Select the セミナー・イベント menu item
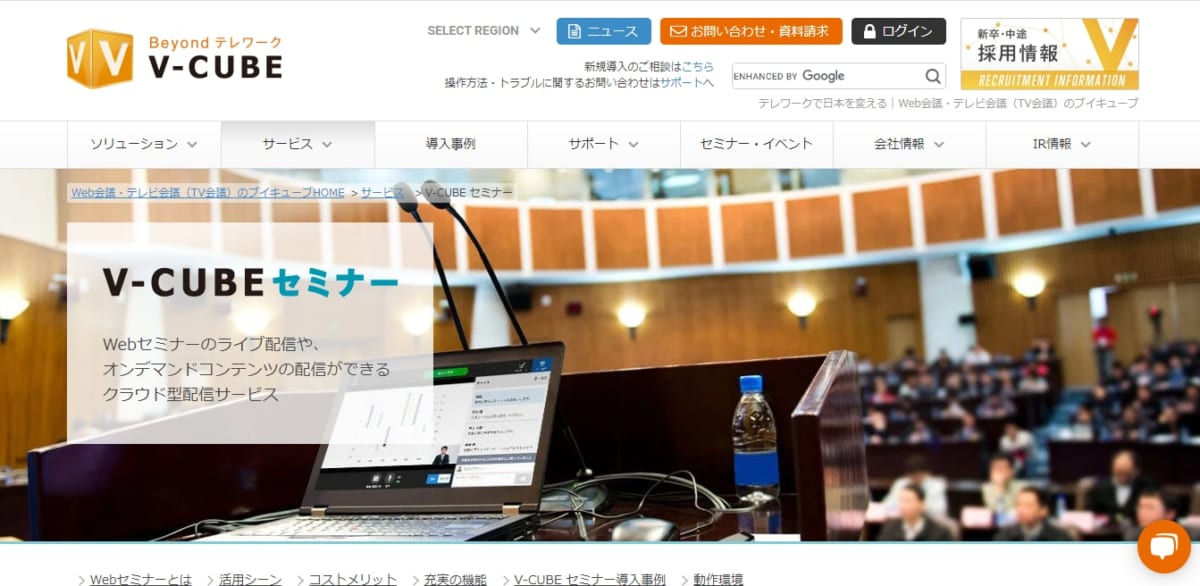The image size is (1200, 586). pos(756,144)
